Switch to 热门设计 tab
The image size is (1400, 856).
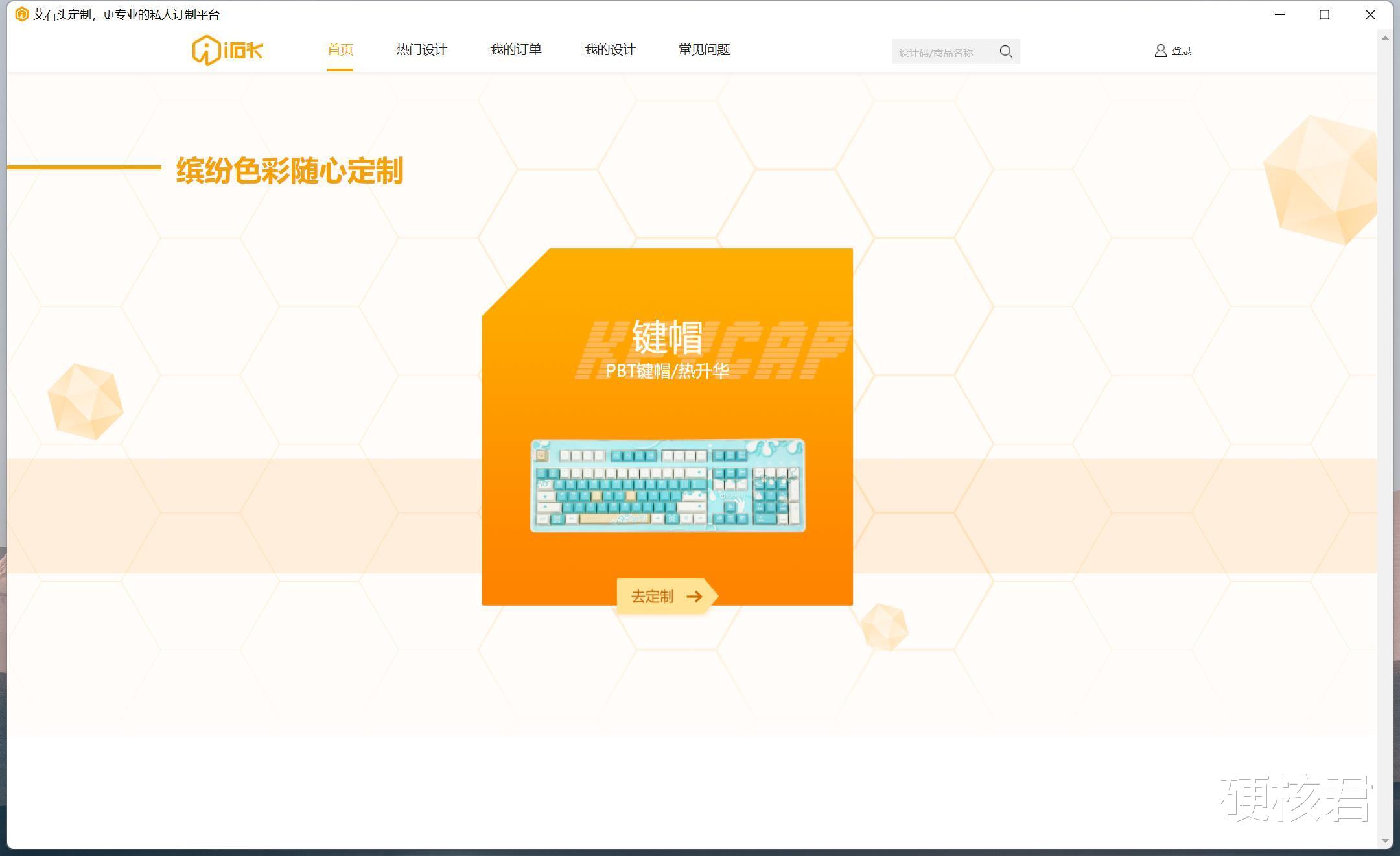pos(421,50)
